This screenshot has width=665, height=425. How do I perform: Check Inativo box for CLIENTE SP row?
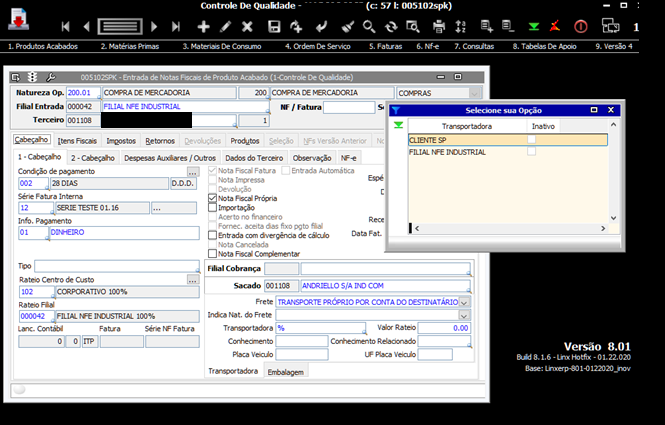(532, 140)
